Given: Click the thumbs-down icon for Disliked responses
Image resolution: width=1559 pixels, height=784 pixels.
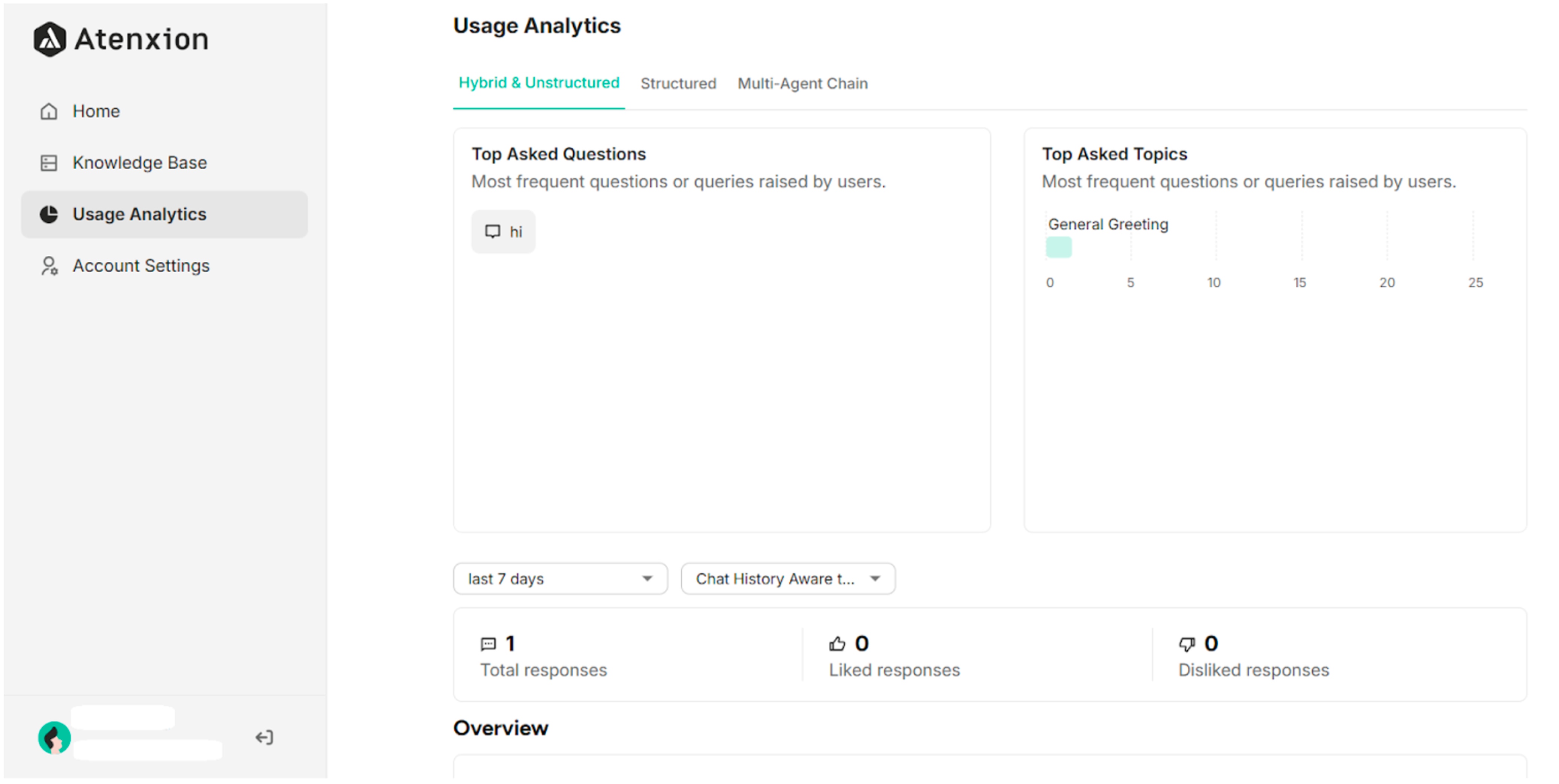Looking at the screenshot, I should pyautogui.click(x=1187, y=644).
